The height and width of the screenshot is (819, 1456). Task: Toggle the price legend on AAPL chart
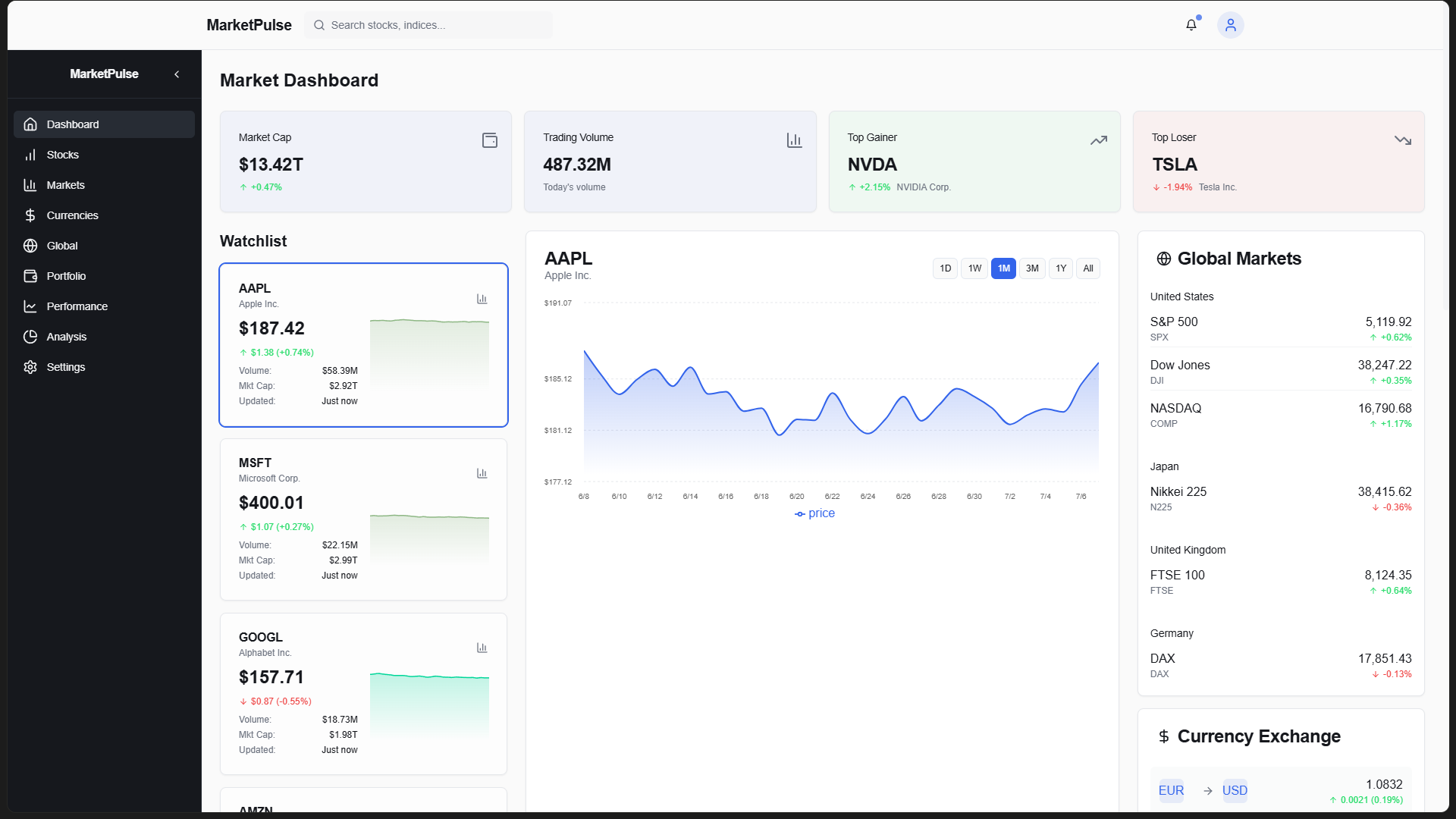tap(814, 513)
